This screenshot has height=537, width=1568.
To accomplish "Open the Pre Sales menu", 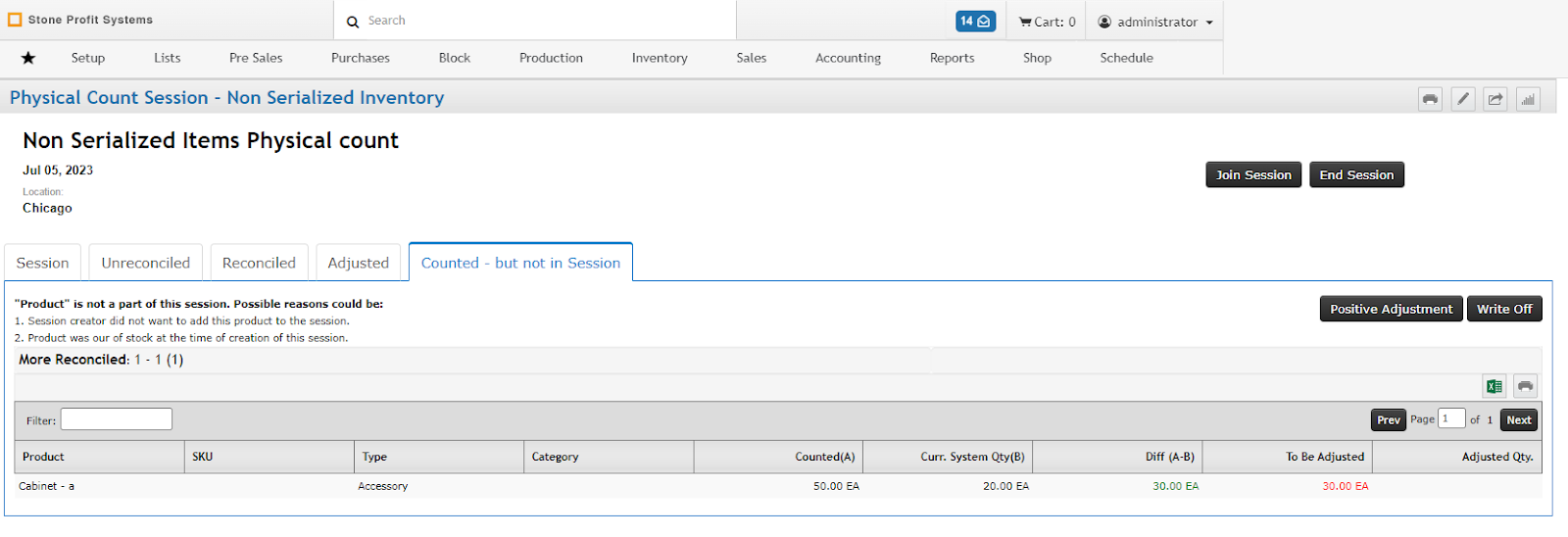I will [256, 58].
